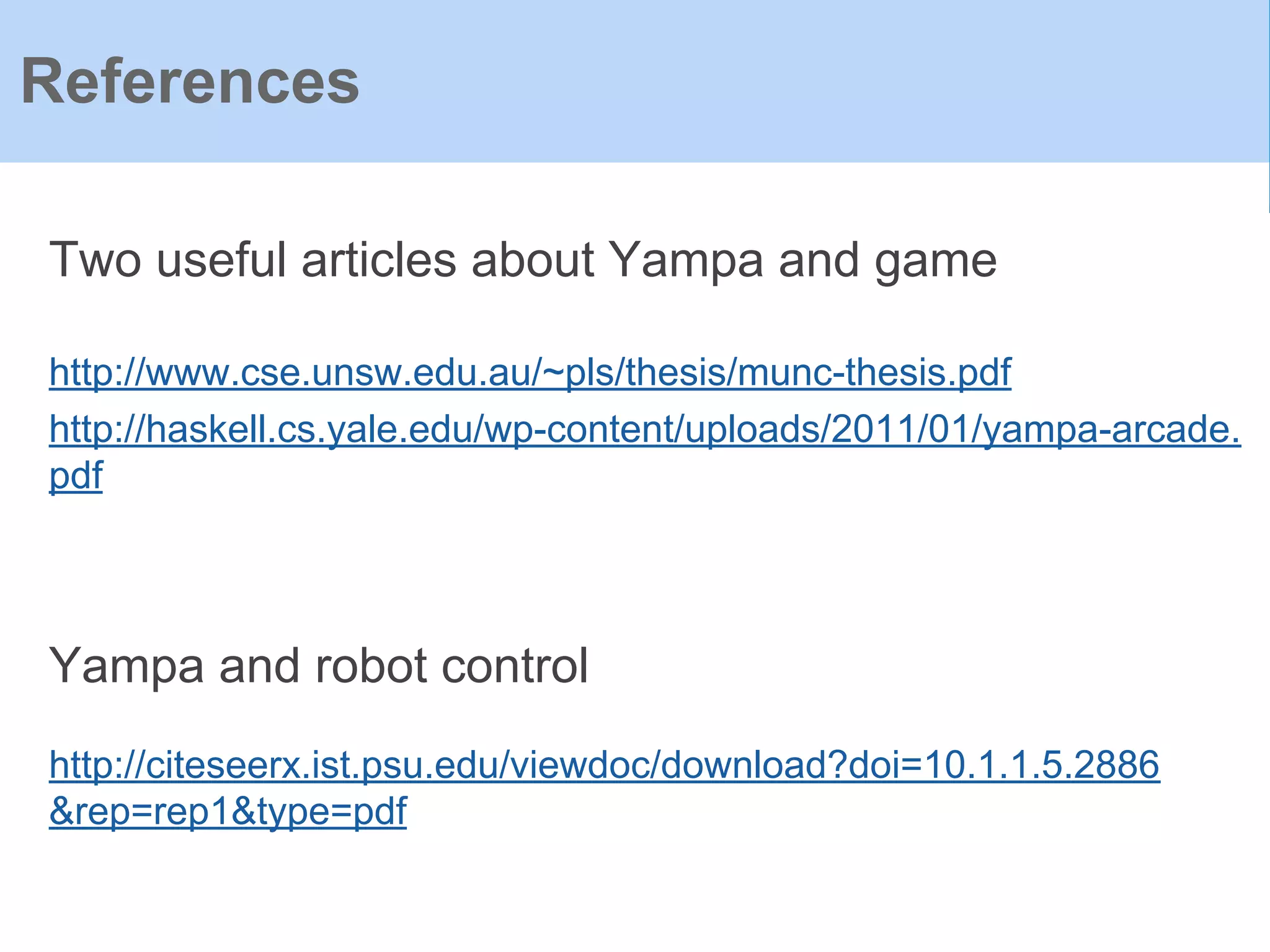Click the word "Two" starting the first paragraph

pyautogui.click(x=95, y=260)
